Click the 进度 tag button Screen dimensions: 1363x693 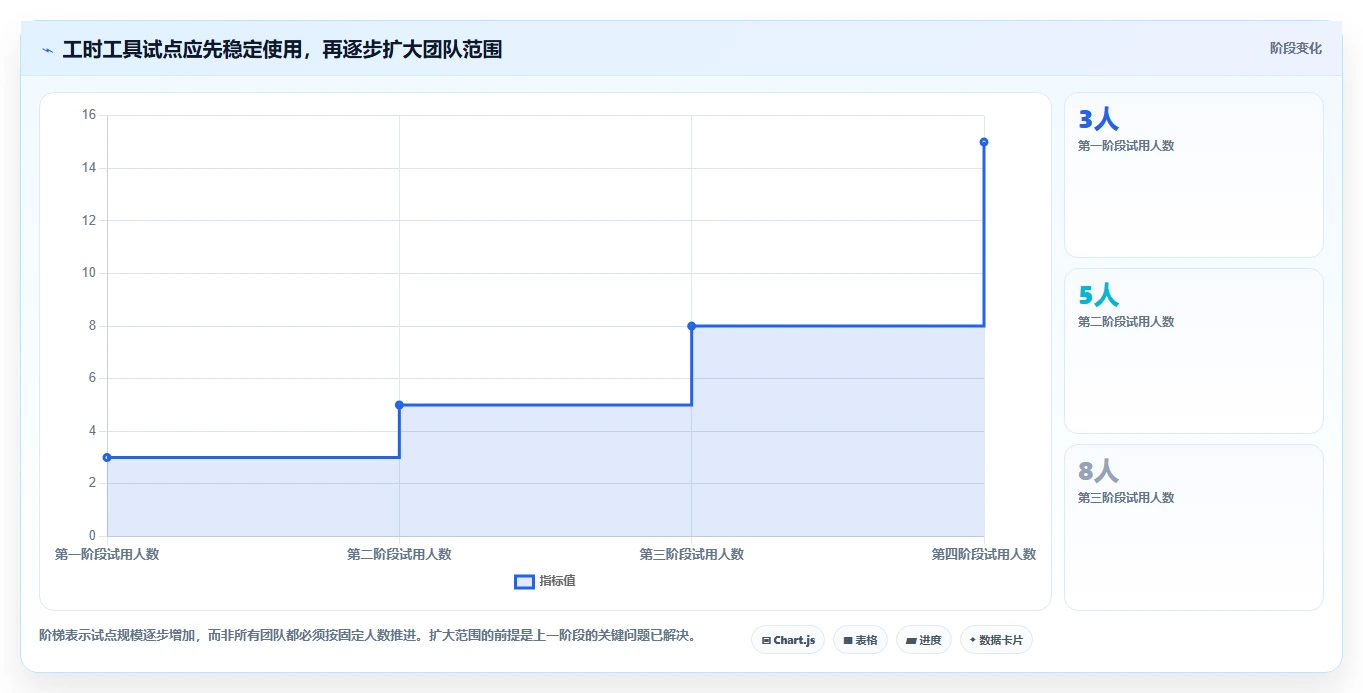924,640
